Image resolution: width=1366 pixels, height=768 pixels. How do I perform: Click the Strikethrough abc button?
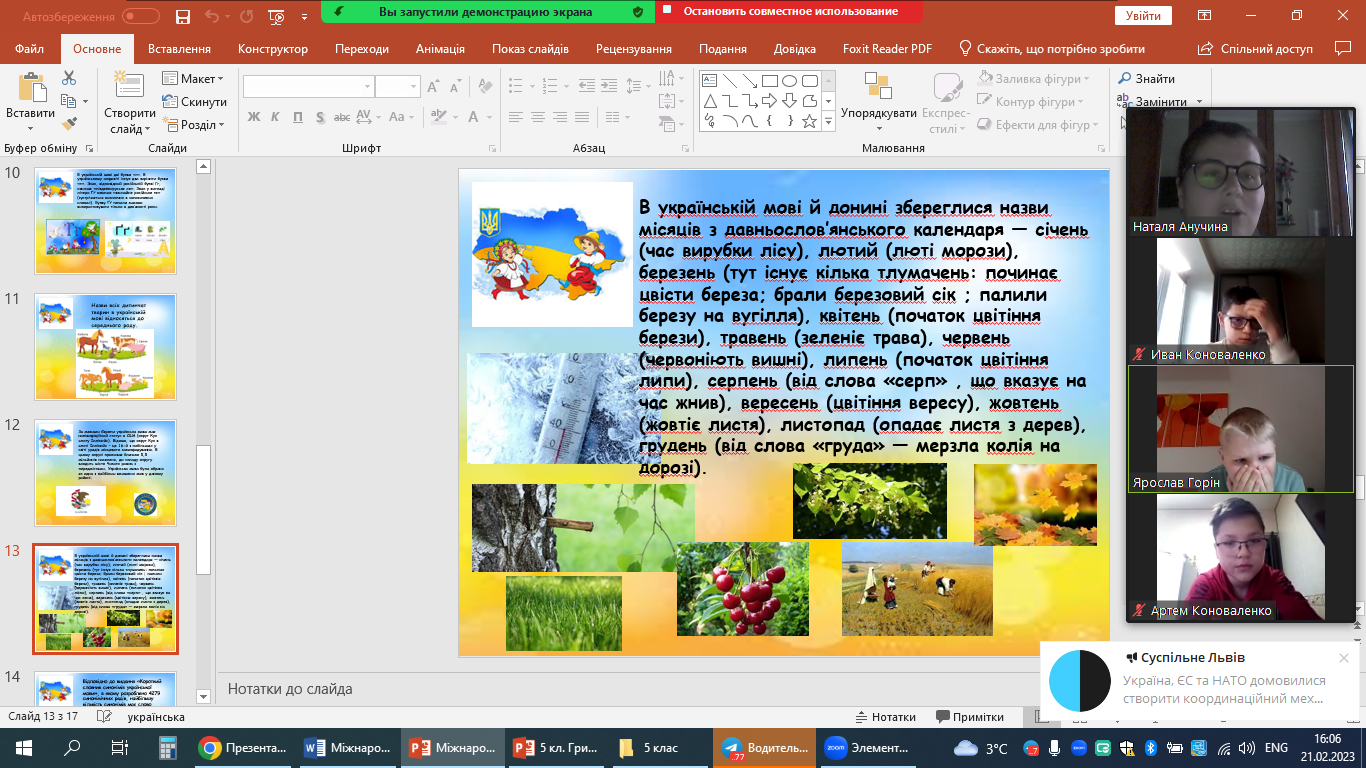pos(342,117)
